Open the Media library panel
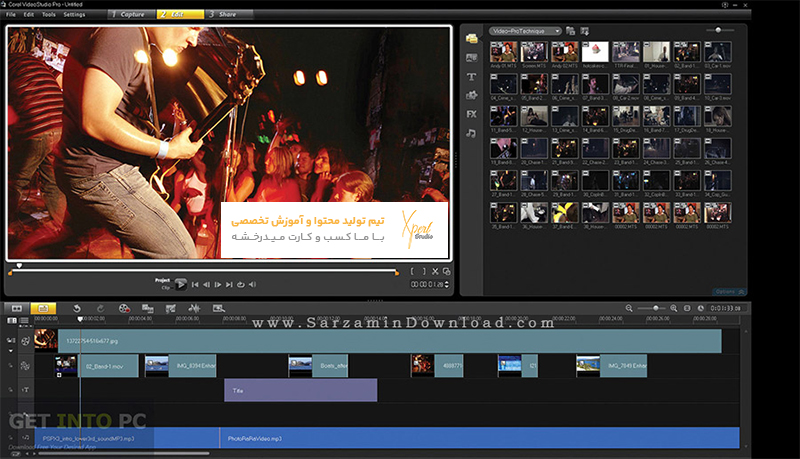 coord(471,39)
